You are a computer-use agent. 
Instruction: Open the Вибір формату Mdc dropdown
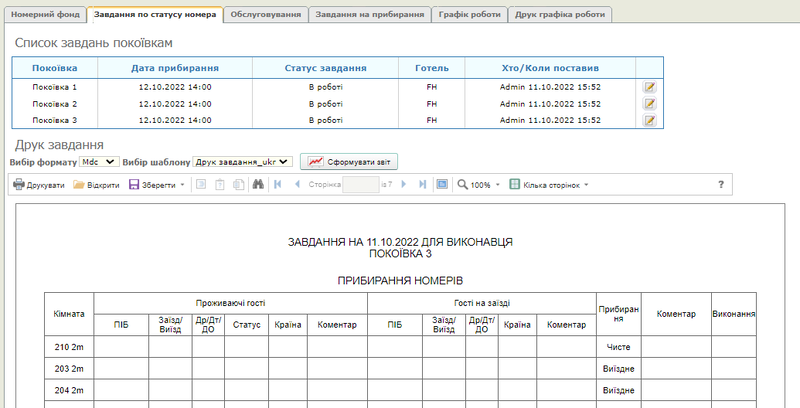pos(98,161)
